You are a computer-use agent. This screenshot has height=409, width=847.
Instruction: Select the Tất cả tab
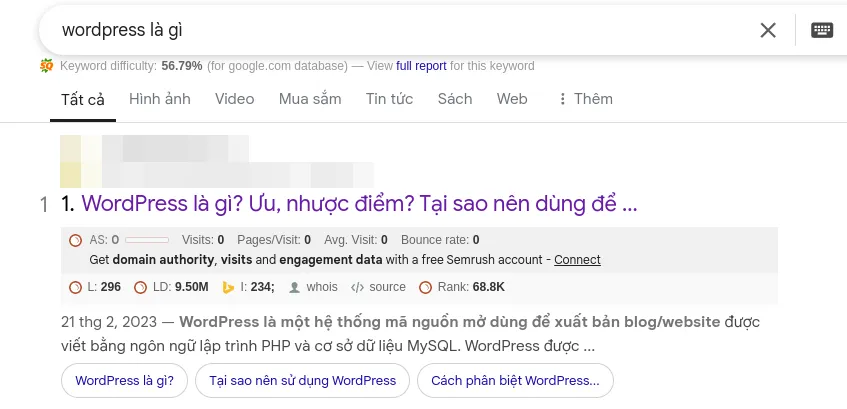pyautogui.click(x=83, y=99)
